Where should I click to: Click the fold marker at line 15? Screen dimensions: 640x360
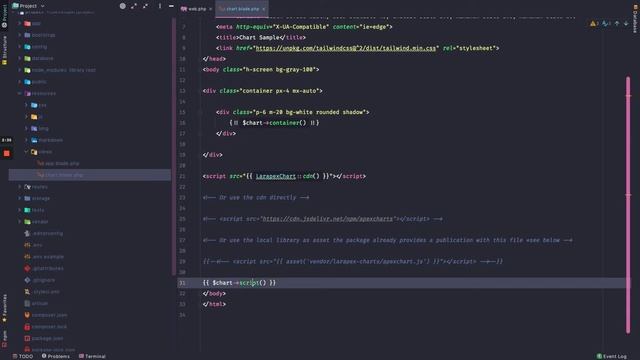[x=200, y=112]
